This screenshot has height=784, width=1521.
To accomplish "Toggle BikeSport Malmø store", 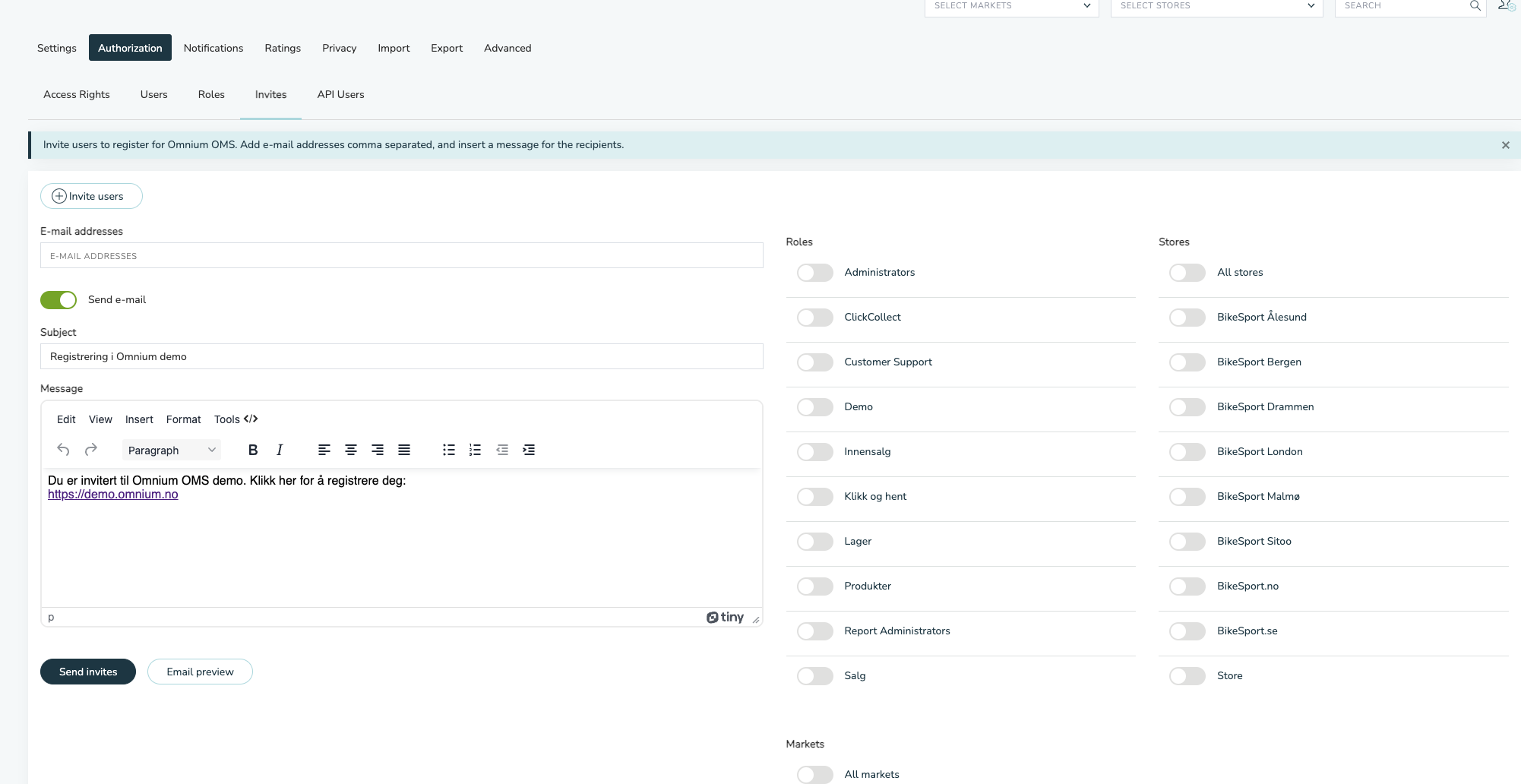I will click(1187, 497).
